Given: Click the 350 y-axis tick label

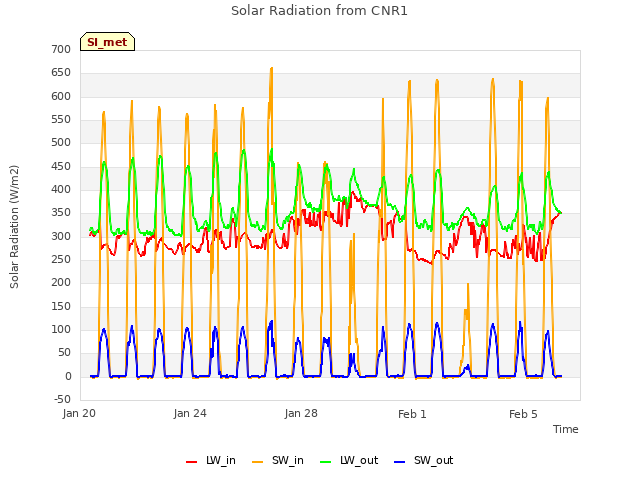Looking at the screenshot, I should tap(61, 213).
